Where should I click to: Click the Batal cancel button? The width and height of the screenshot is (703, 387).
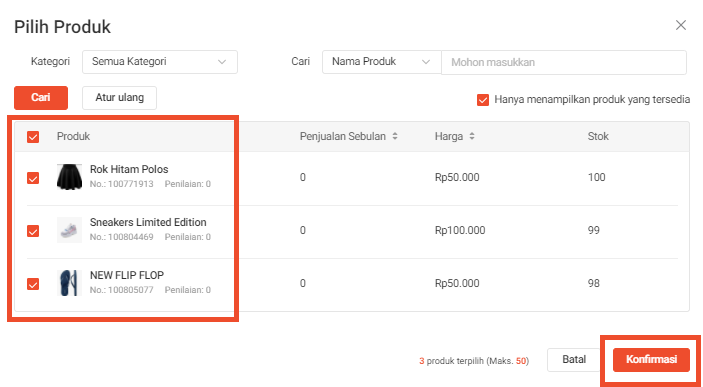point(574,360)
